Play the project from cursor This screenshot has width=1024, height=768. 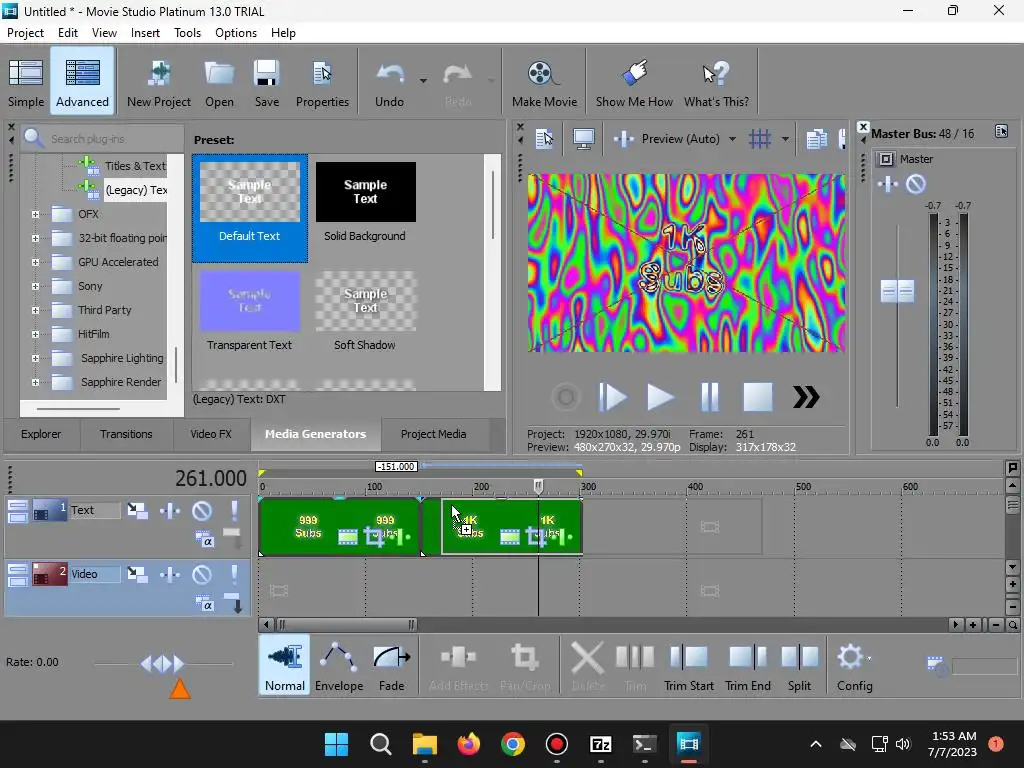(x=660, y=397)
